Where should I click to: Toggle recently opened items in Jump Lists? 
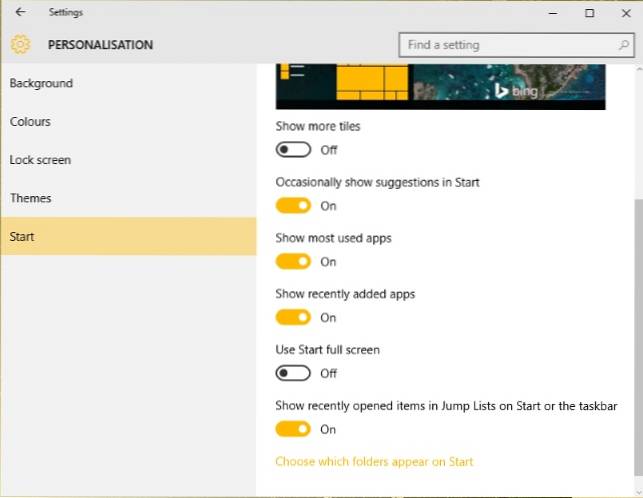[293, 429]
